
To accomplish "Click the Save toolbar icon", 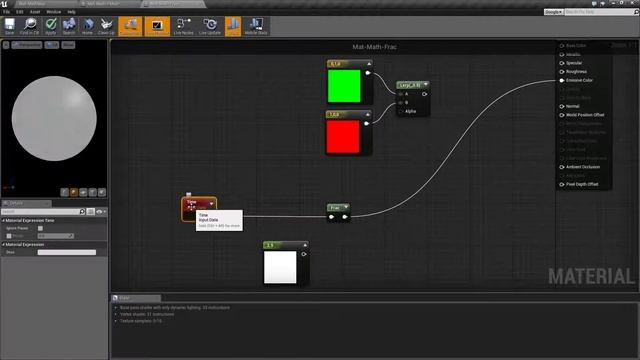I will (x=9, y=27).
